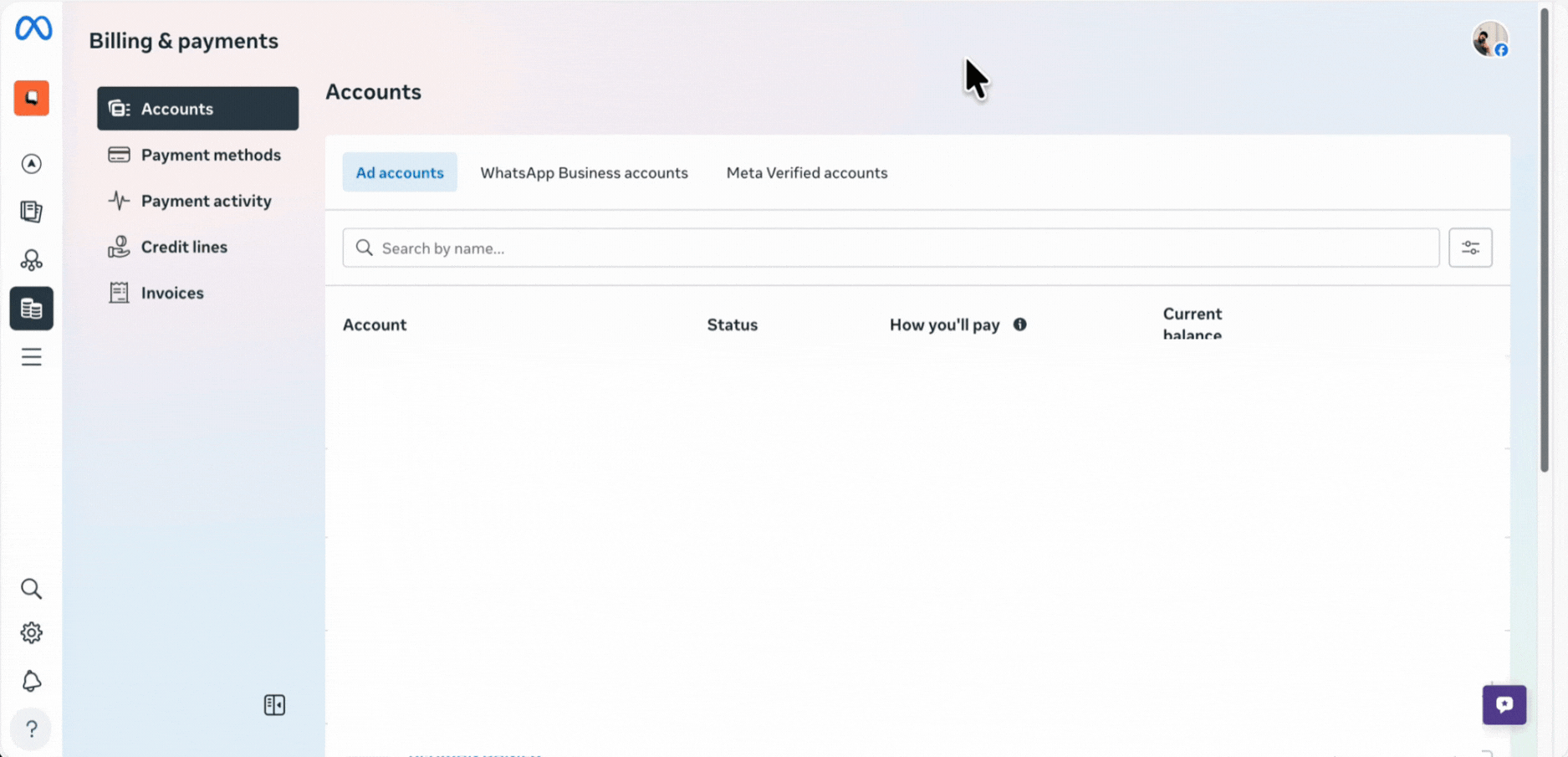This screenshot has height=757, width=1568.
Task: Open the audiences circles sidebar icon
Action: pos(32,260)
